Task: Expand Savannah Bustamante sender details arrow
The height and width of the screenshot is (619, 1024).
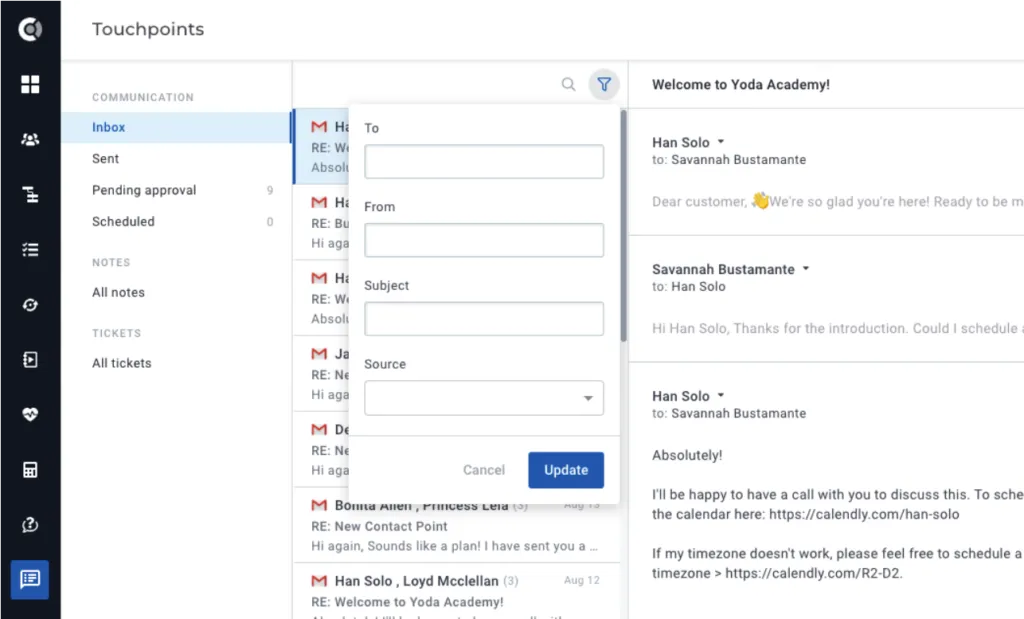Action: (x=806, y=268)
